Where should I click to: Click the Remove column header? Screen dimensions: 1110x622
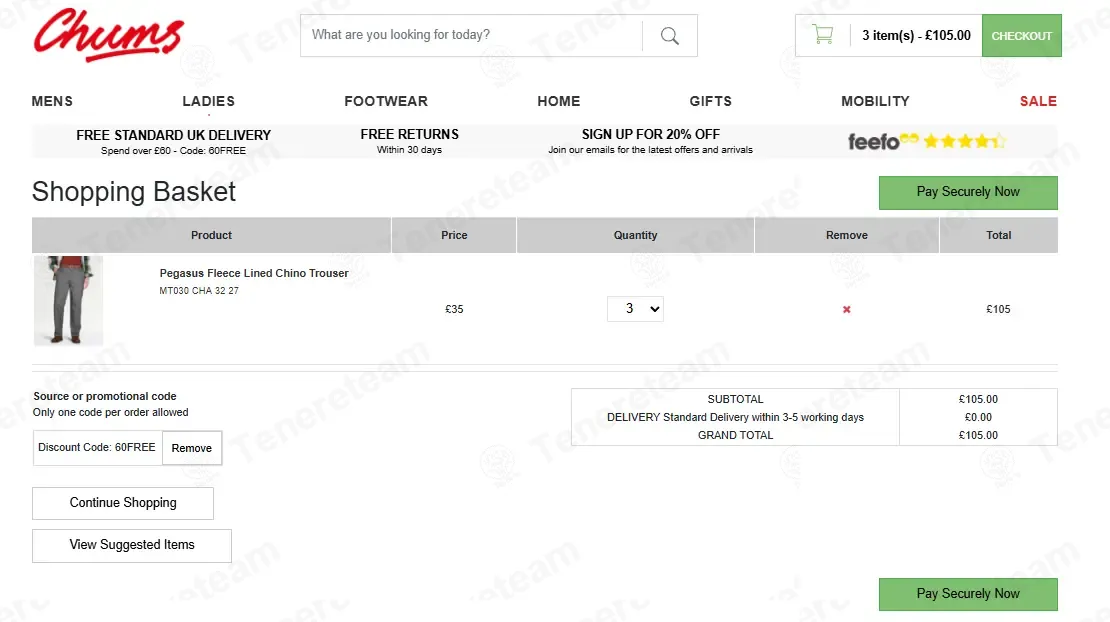(x=847, y=235)
